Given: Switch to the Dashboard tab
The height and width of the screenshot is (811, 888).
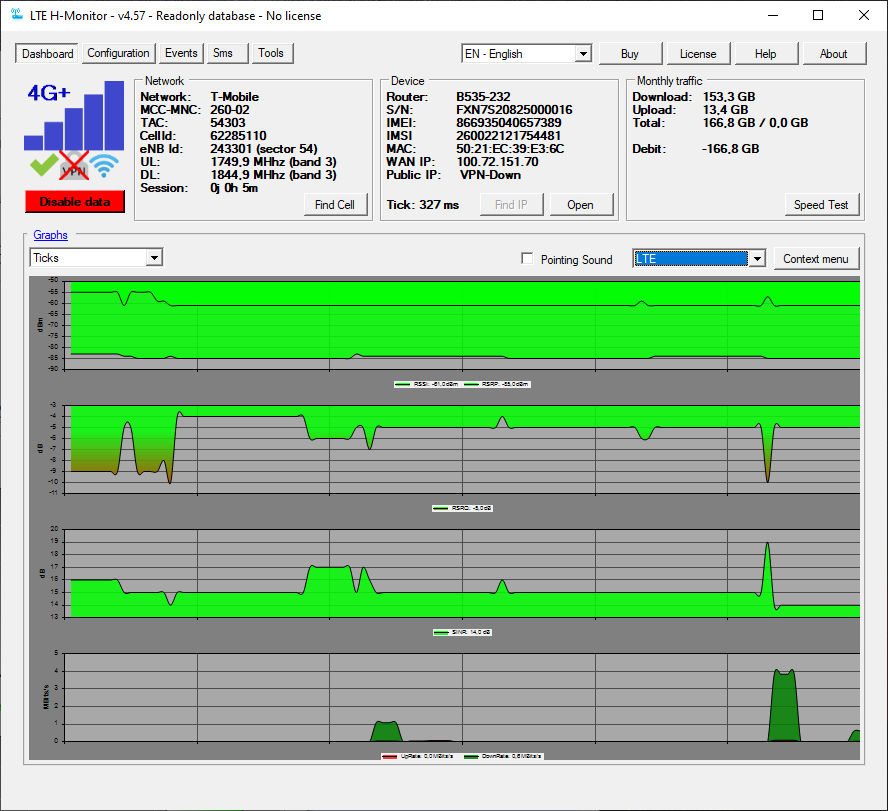Looking at the screenshot, I should coord(48,54).
